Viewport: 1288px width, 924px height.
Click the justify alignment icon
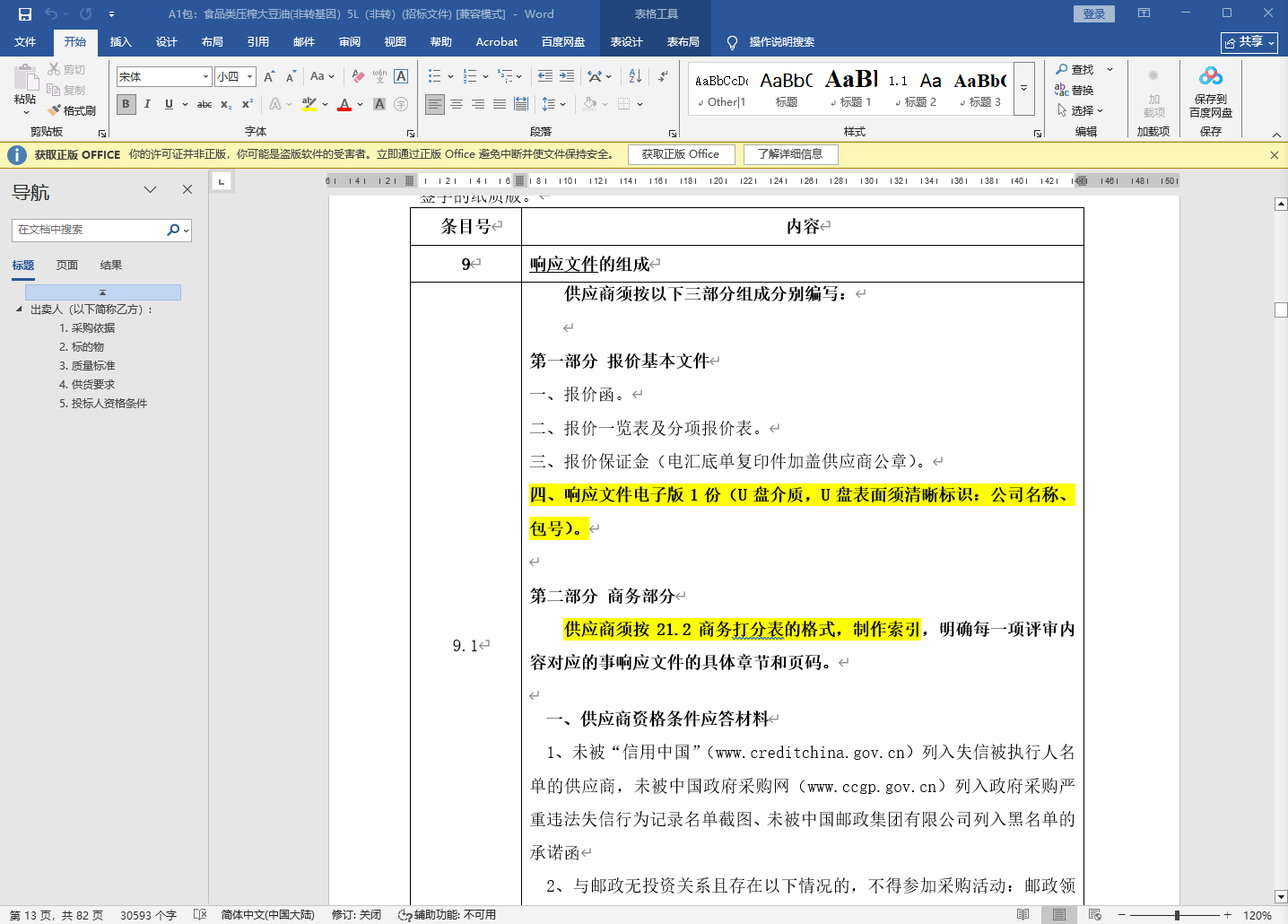[x=500, y=104]
